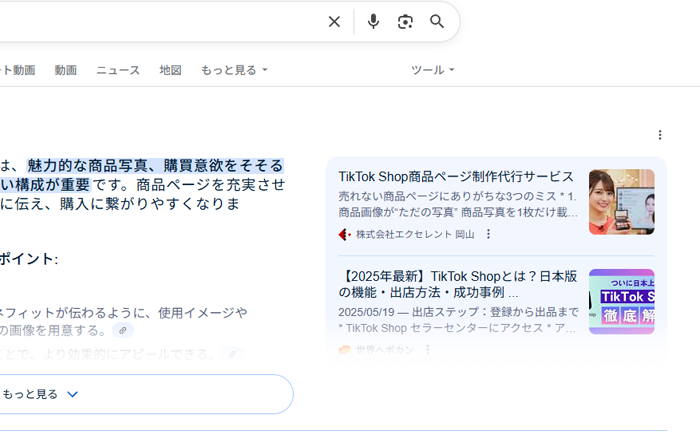Open the red 株式会社エクセレント favicon

point(344,234)
